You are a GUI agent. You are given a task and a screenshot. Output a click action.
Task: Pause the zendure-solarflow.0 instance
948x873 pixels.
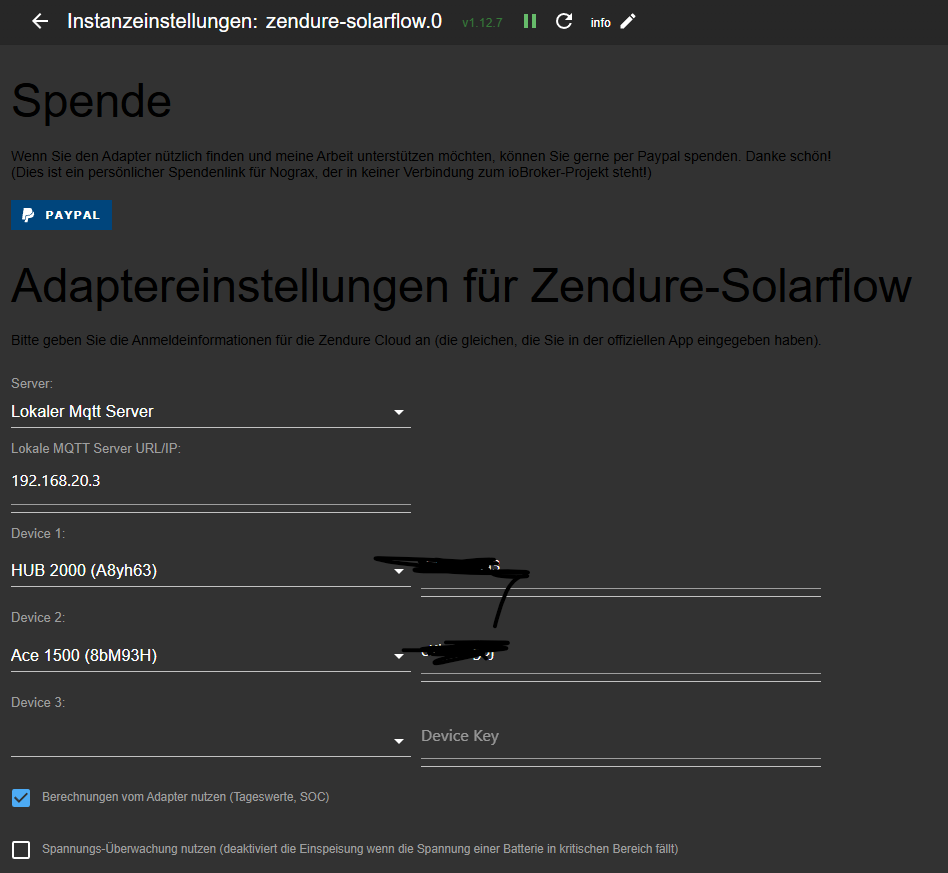click(530, 22)
